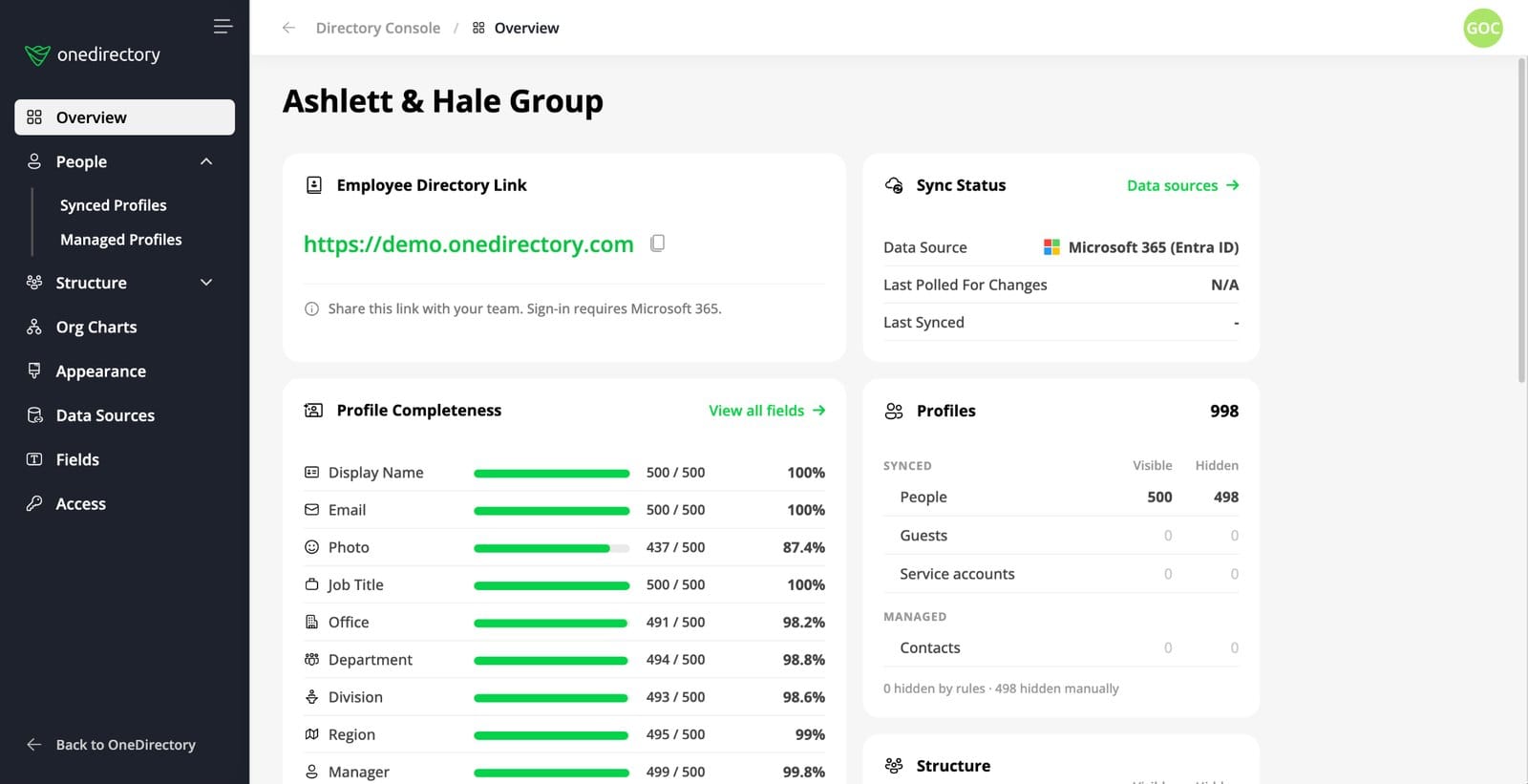Expand the Structure menu chevron
The width and height of the screenshot is (1528, 784).
[206, 283]
